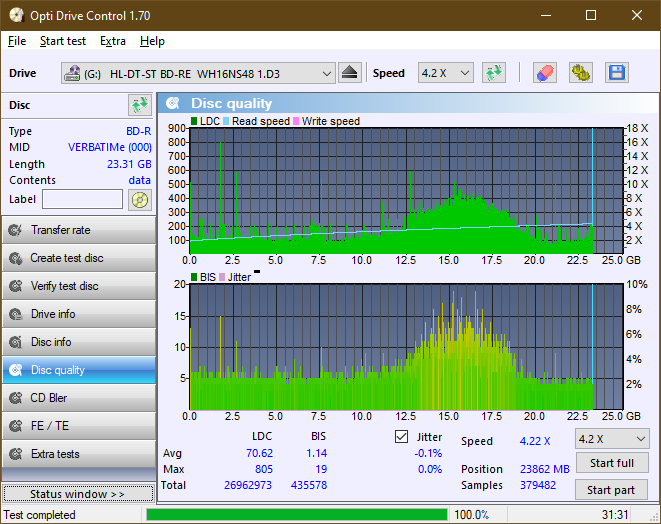Click the disc label icon button
This screenshot has width=661, height=524.
pos(140,199)
